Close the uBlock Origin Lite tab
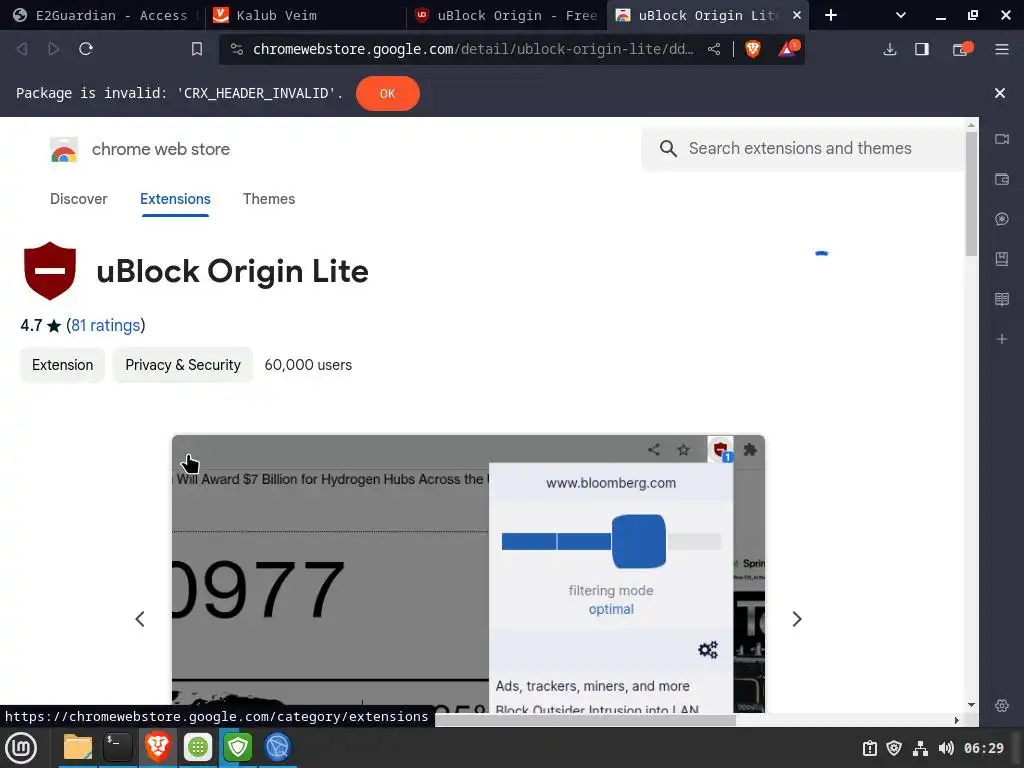The width and height of the screenshot is (1024, 768). pos(797,15)
